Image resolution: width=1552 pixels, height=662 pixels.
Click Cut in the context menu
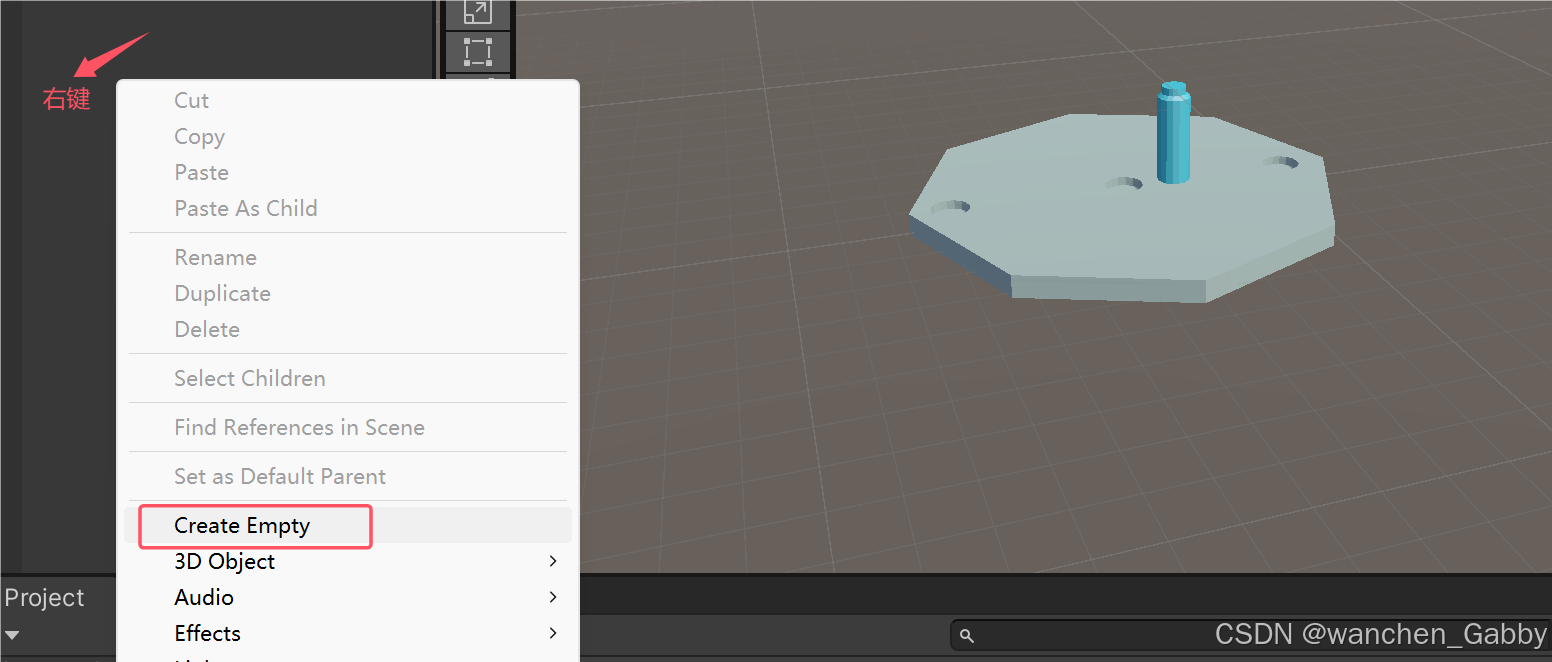click(191, 101)
